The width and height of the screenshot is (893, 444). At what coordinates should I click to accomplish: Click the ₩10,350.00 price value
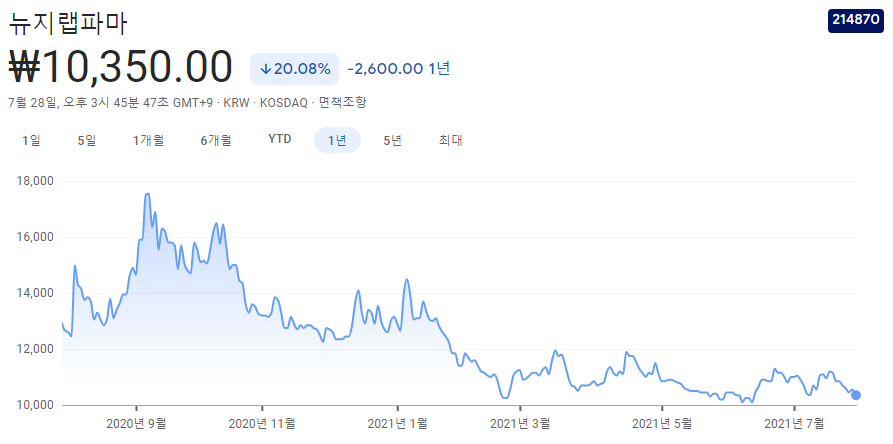tap(121, 67)
